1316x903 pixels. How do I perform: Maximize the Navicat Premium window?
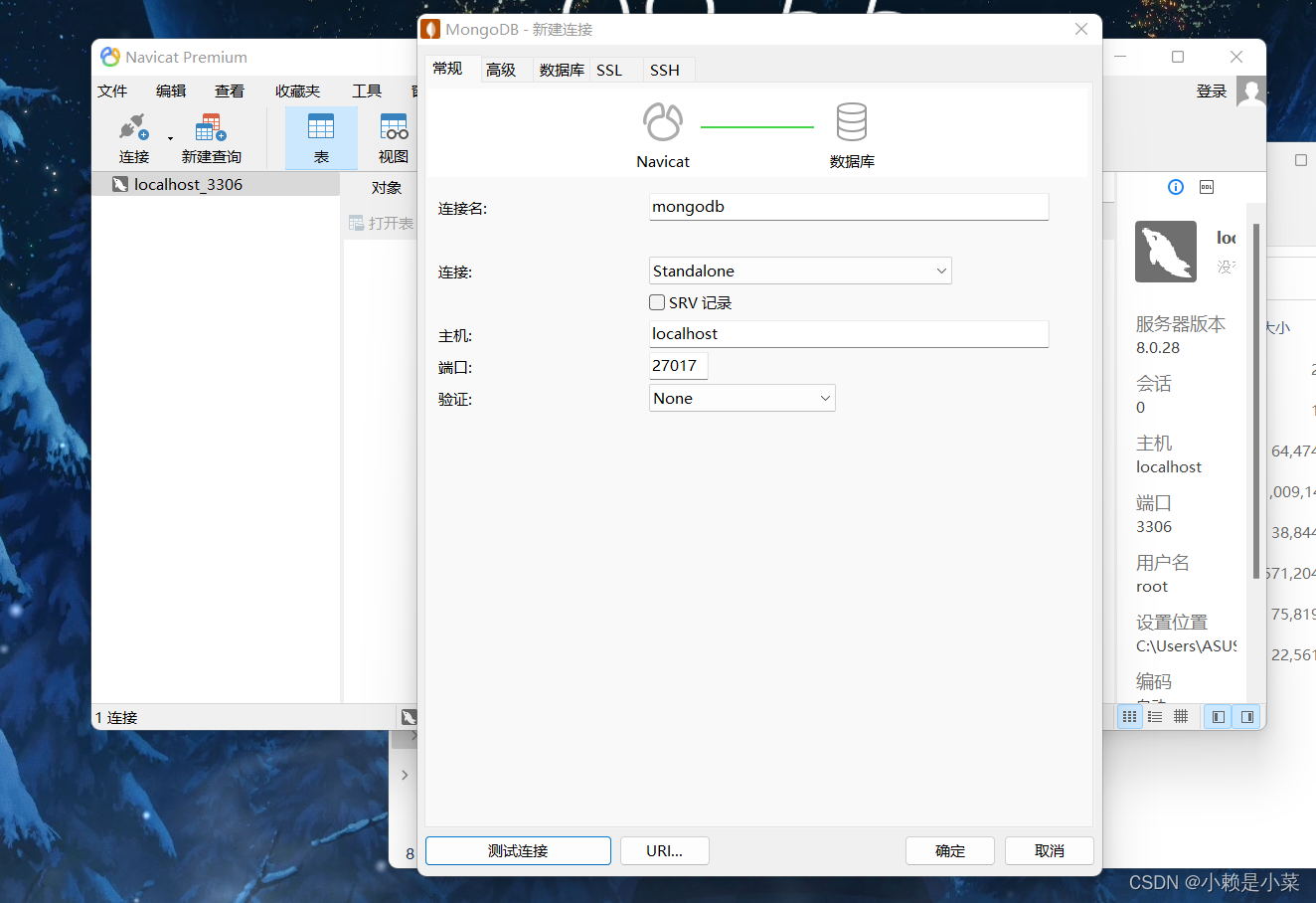tap(1178, 57)
